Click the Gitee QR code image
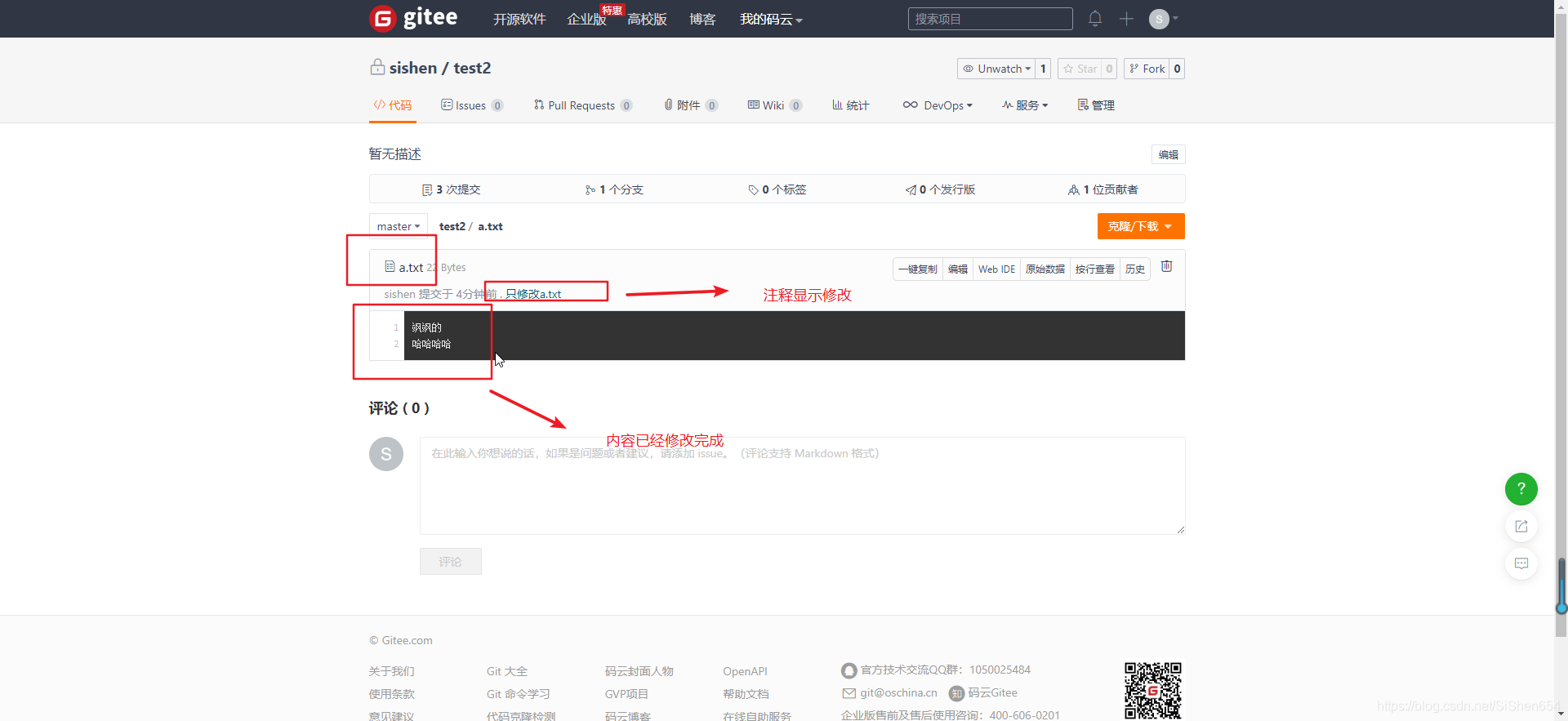1568x721 pixels. pyautogui.click(x=1152, y=690)
